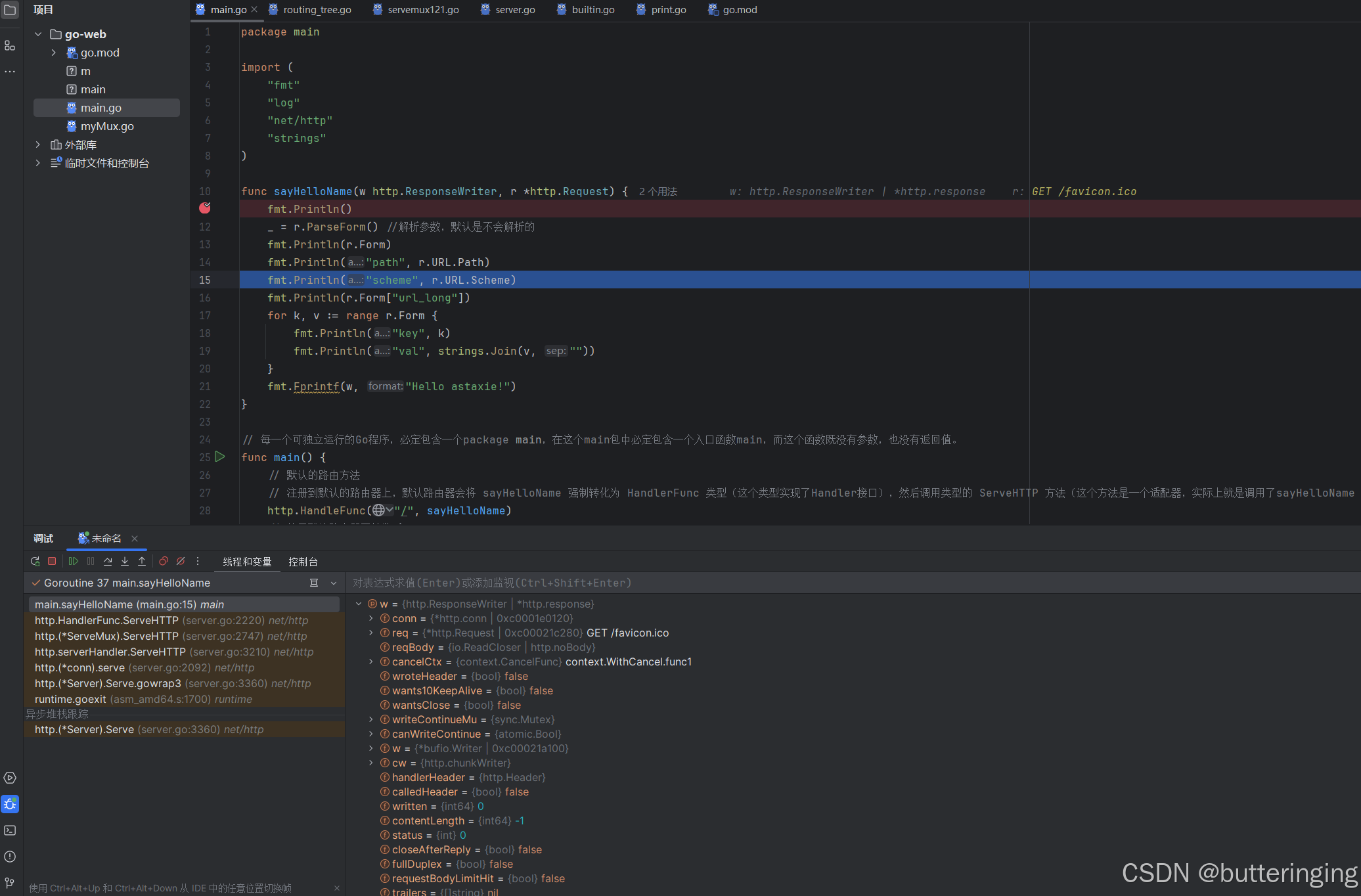Screen dimensions: 1361x896
Task: Open more tool windows ellipsis in sidebar
Action: (x=10, y=71)
